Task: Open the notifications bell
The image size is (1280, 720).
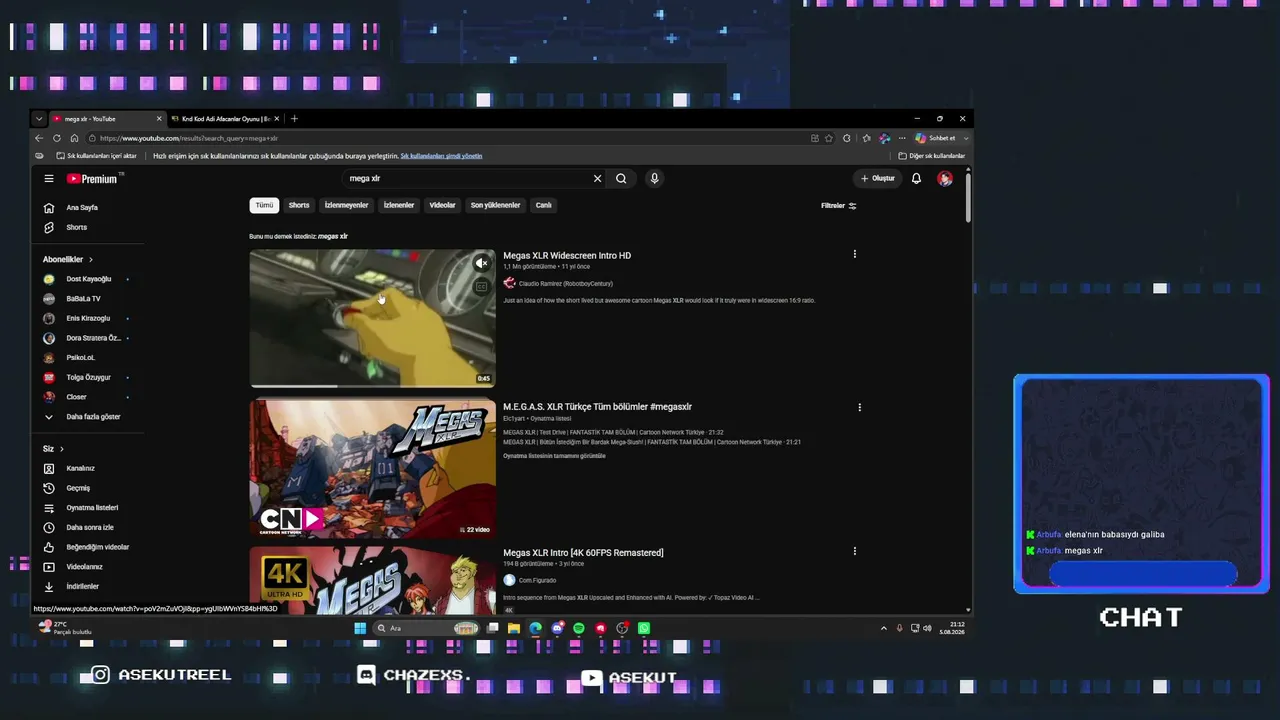Action: click(x=916, y=179)
